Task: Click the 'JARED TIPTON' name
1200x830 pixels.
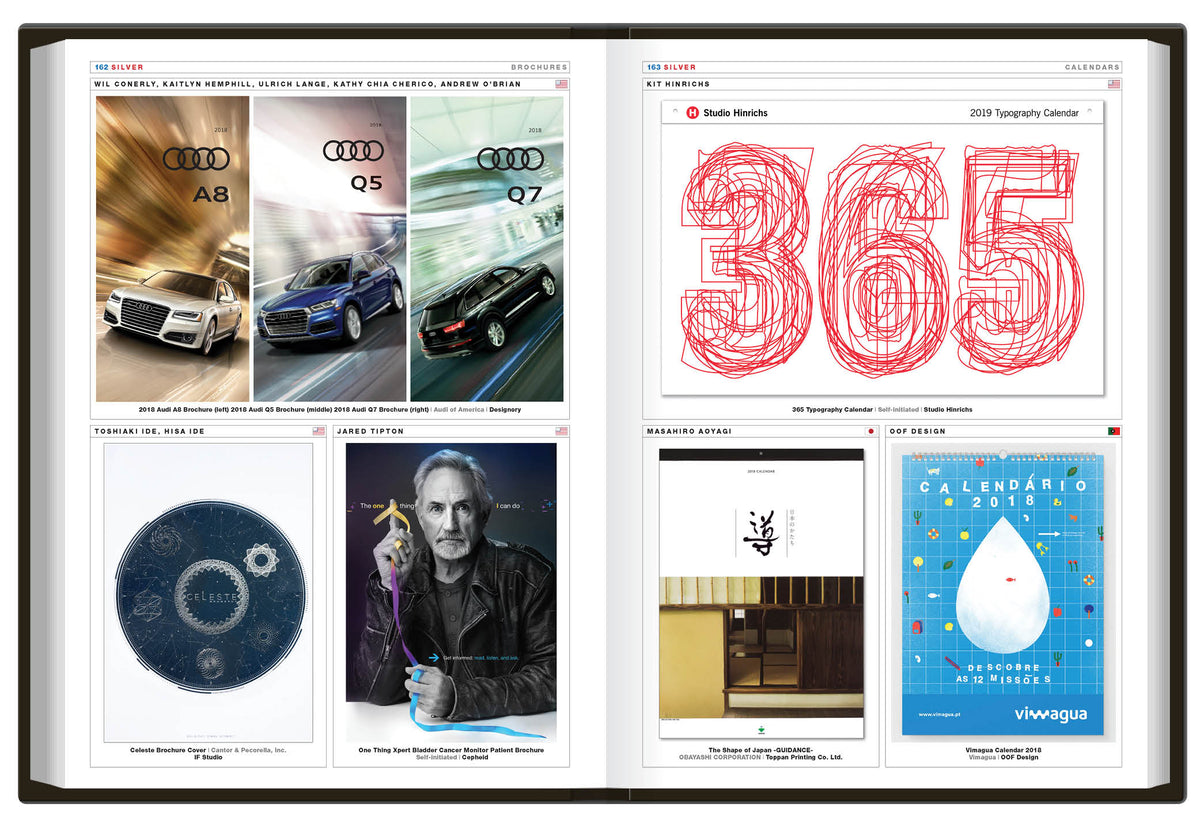Action: (368, 431)
